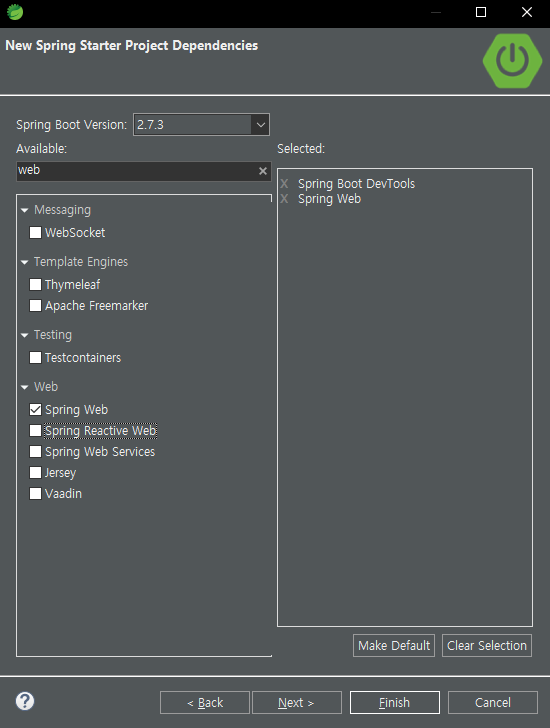Image resolution: width=550 pixels, height=728 pixels.
Task: Click the Spring leaf icon in title bar
Action: 15,12
